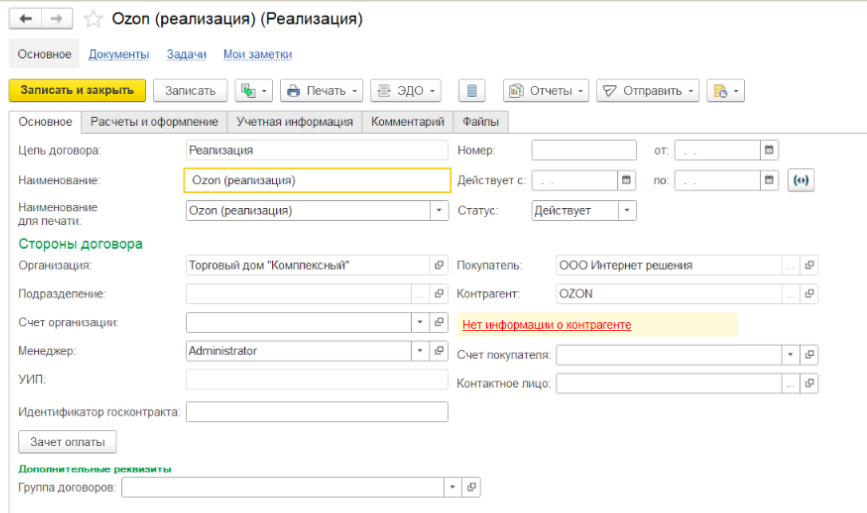Open 'Нет информации о контрагенте' link
The image size is (867, 513).
coord(546,324)
